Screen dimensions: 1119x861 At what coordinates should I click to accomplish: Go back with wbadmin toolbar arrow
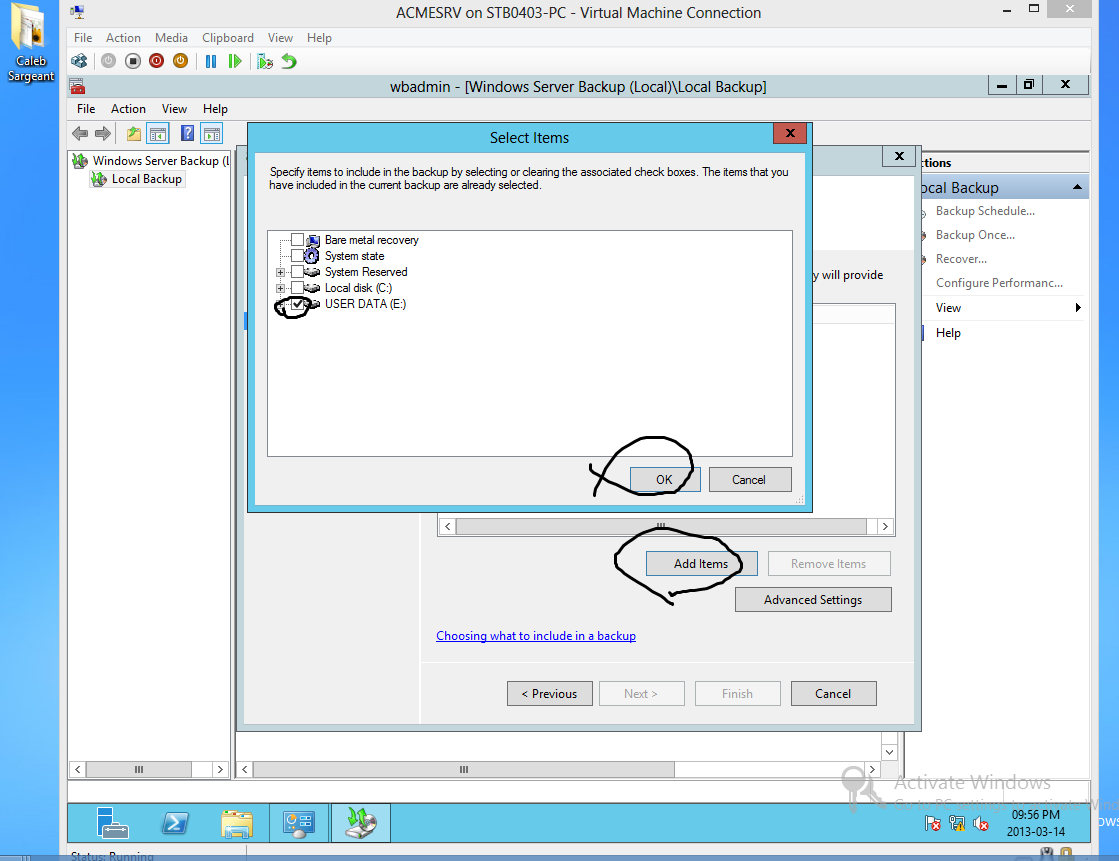[x=80, y=134]
